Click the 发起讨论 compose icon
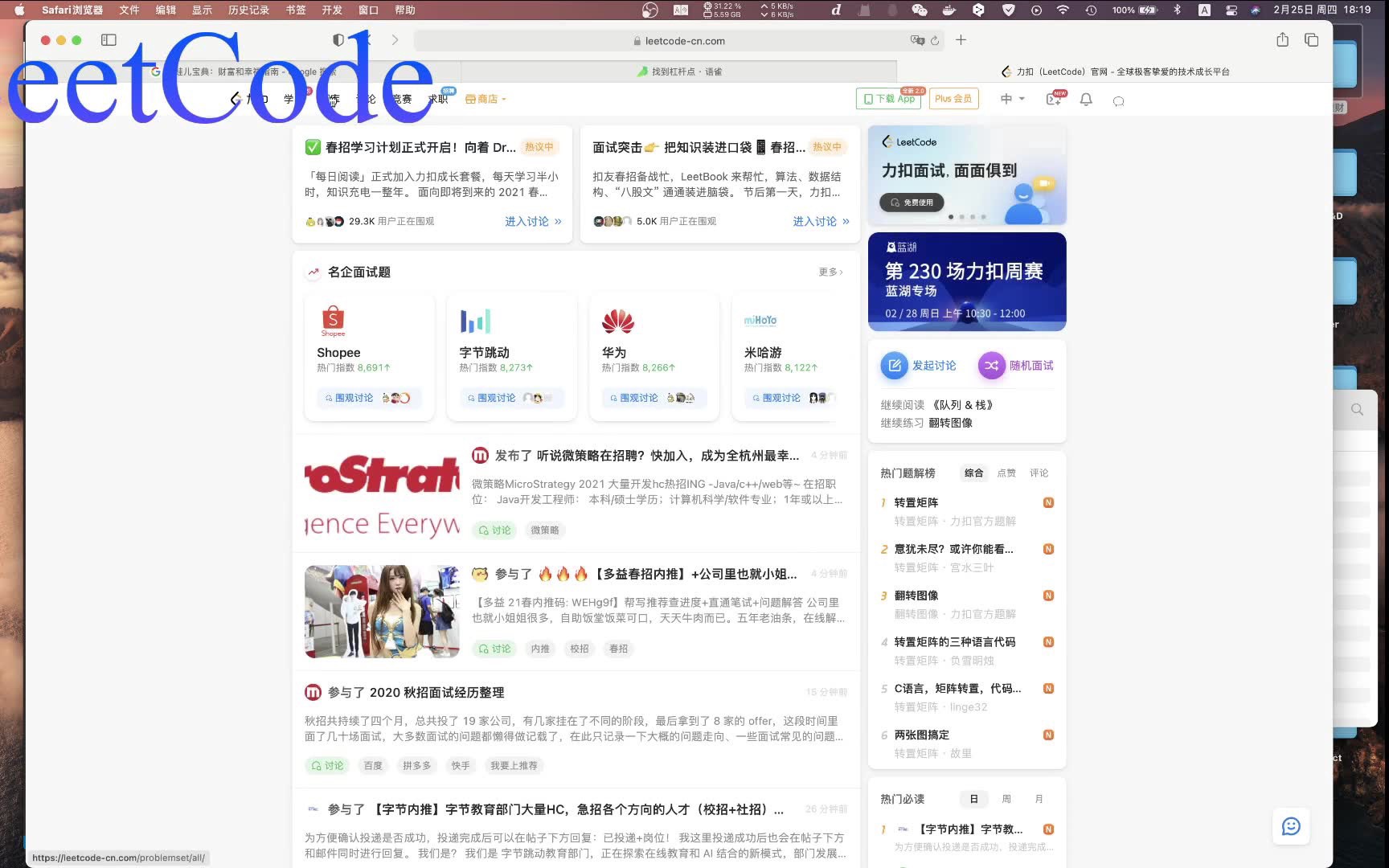 [x=894, y=366]
